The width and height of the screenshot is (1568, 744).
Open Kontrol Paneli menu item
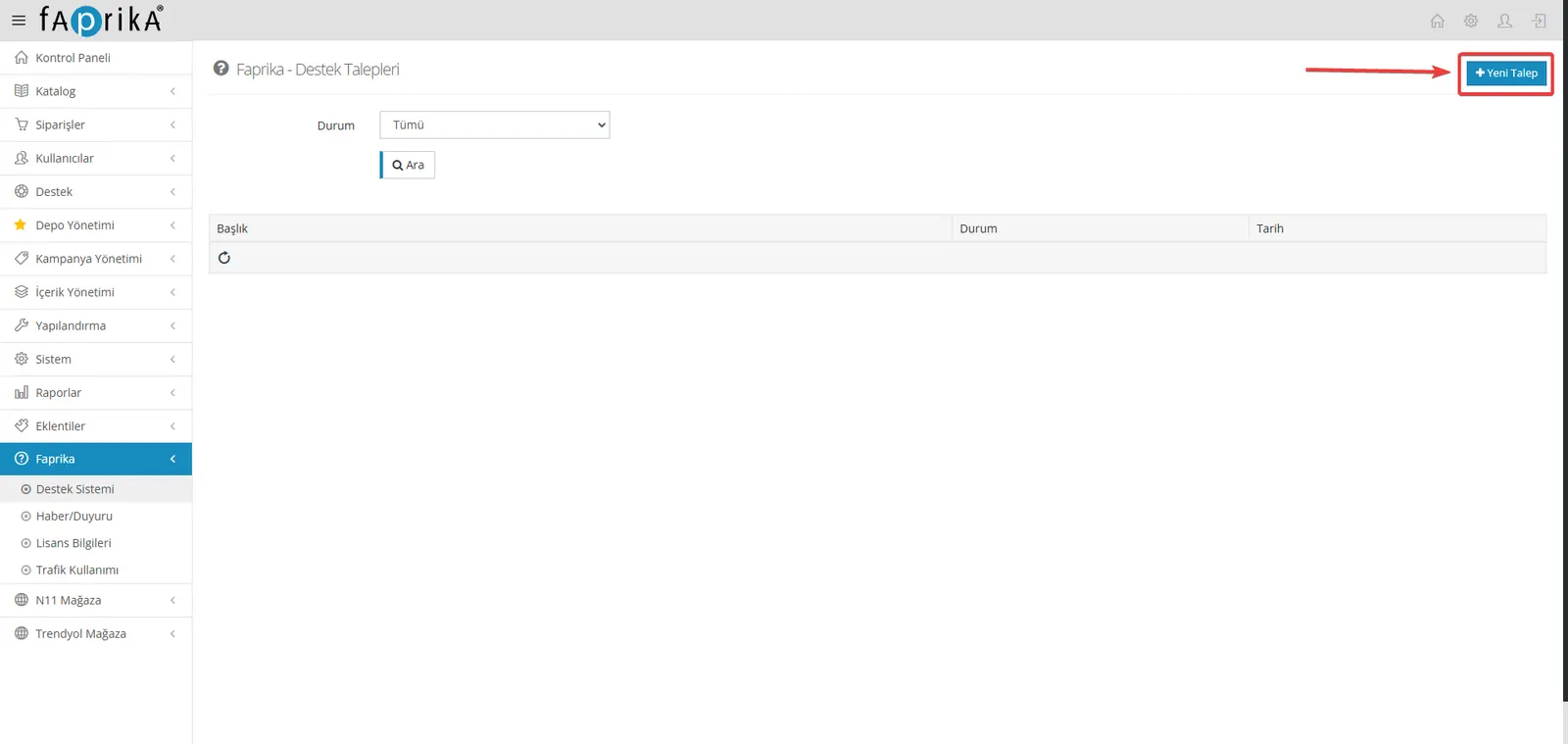click(x=96, y=58)
